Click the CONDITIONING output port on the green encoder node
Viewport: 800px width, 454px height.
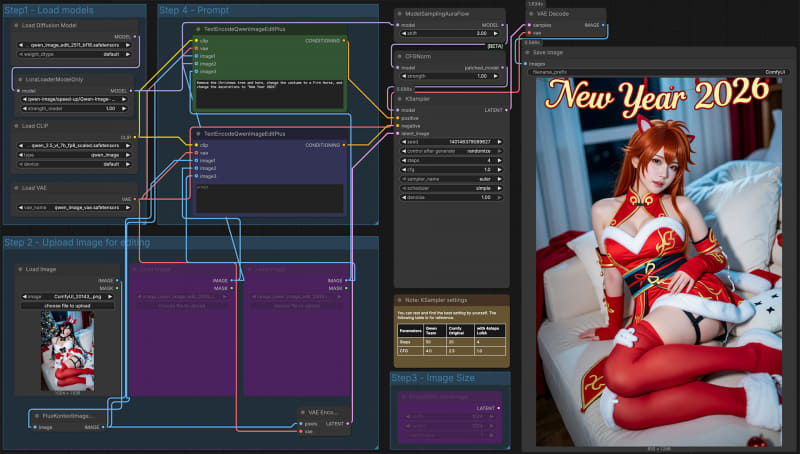(344, 40)
